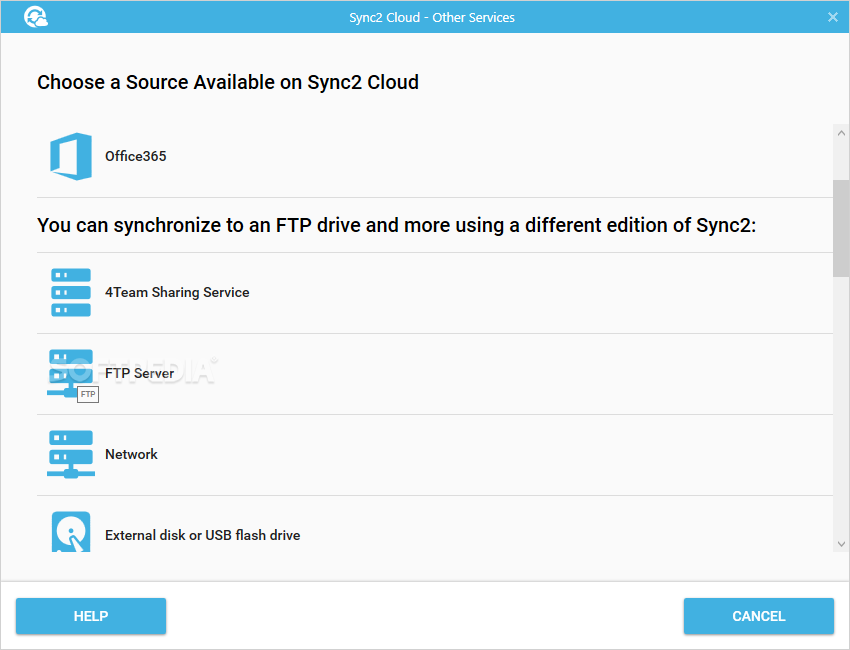Click the Sync2 Cloud logo in title bar

point(36,17)
